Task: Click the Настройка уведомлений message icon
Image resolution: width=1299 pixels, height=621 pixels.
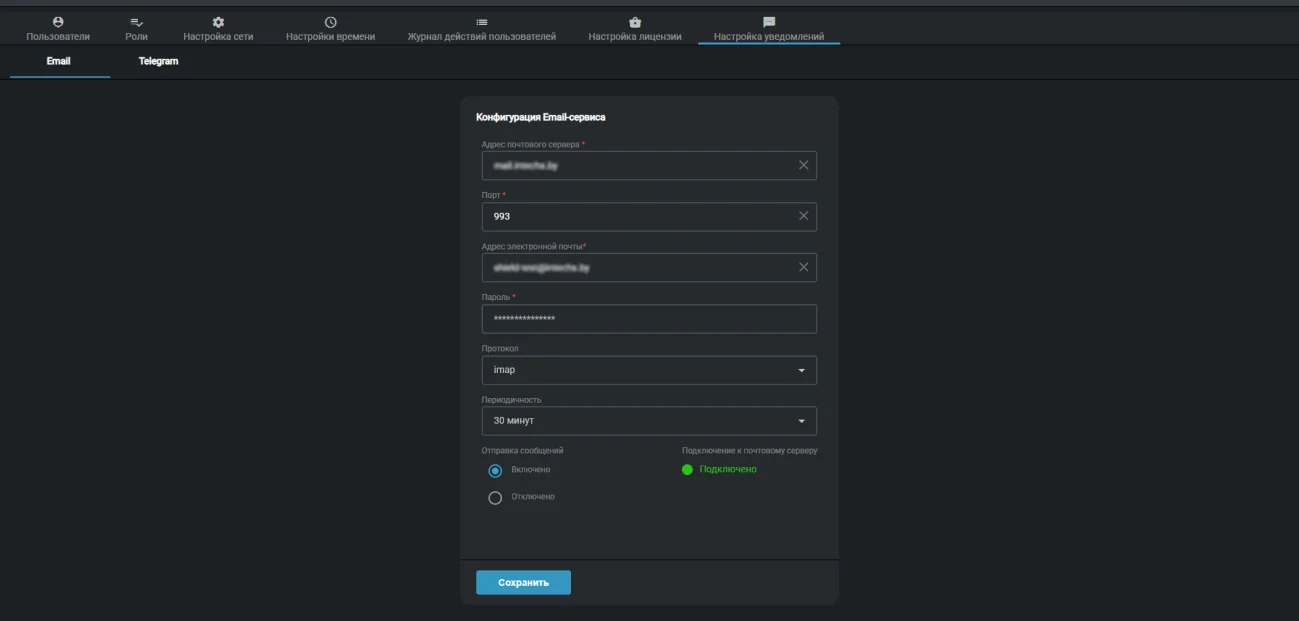Action: point(769,22)
